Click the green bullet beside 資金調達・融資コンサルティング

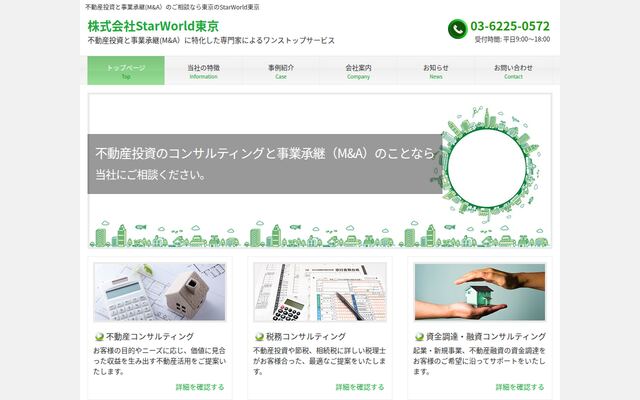[x=419, y=337]
